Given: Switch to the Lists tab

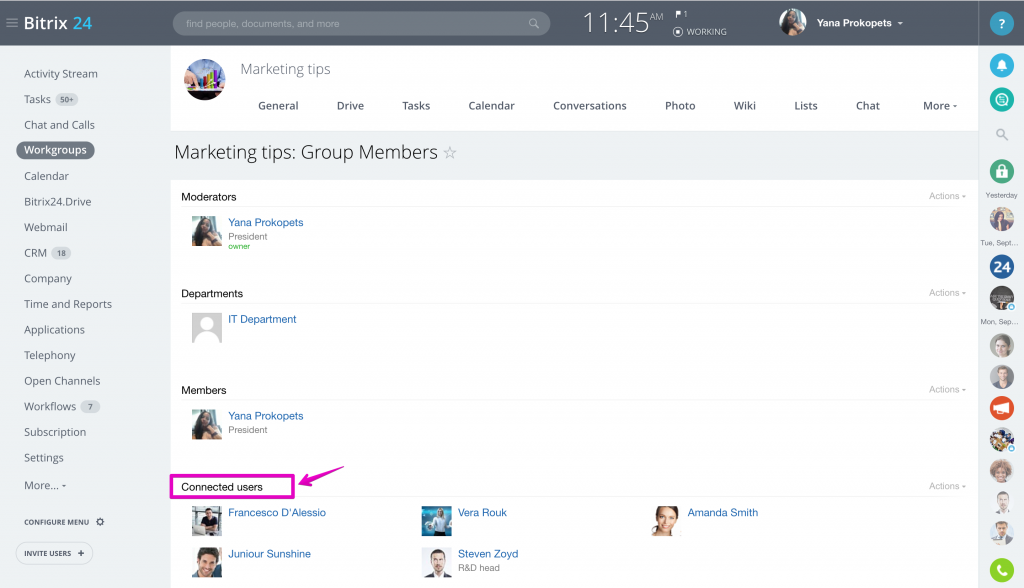Looking at the screenshot, I should [x=806, y=106].
